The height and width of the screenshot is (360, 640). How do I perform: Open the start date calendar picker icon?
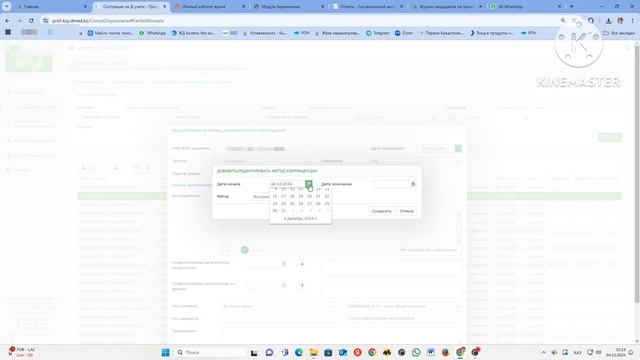point(309,184)
